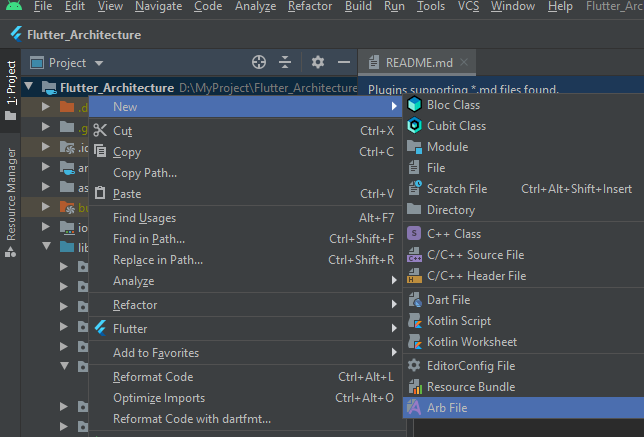The width and height of the screenshot is (644, 437).
Task: Click the Flutter logo beside Flutter_Architecture breadcrumb
Action: pyautogui.click(x=16, y=34)
